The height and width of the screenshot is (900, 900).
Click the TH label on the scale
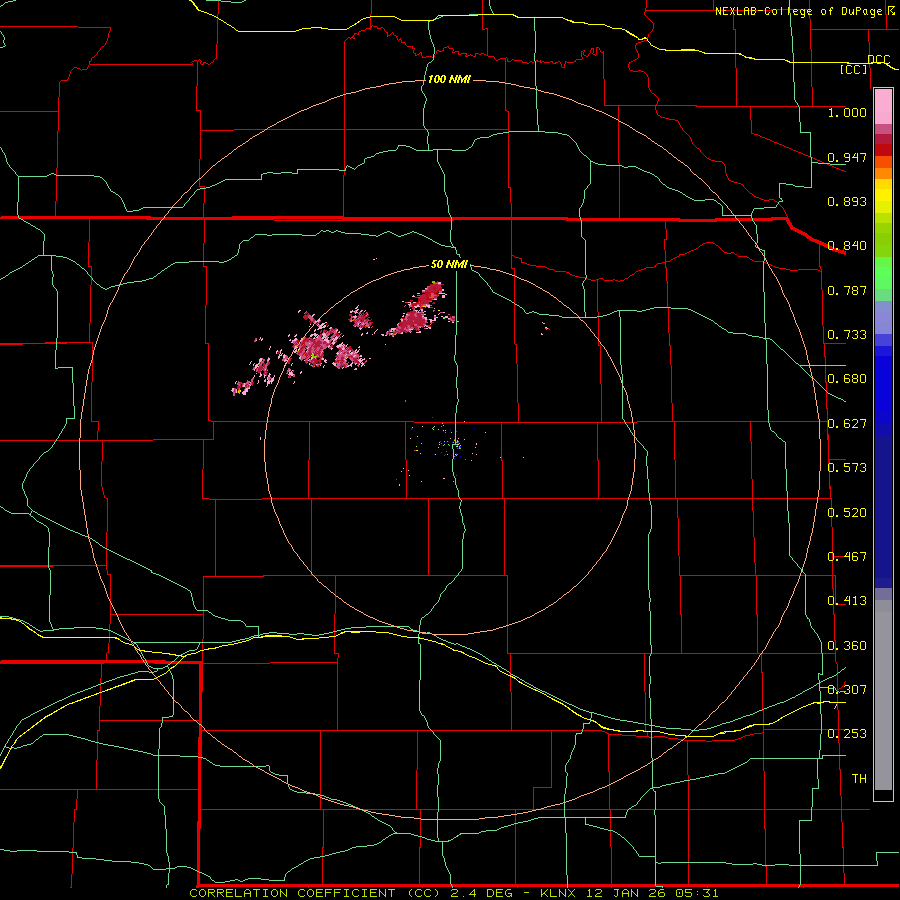[859, 779]
